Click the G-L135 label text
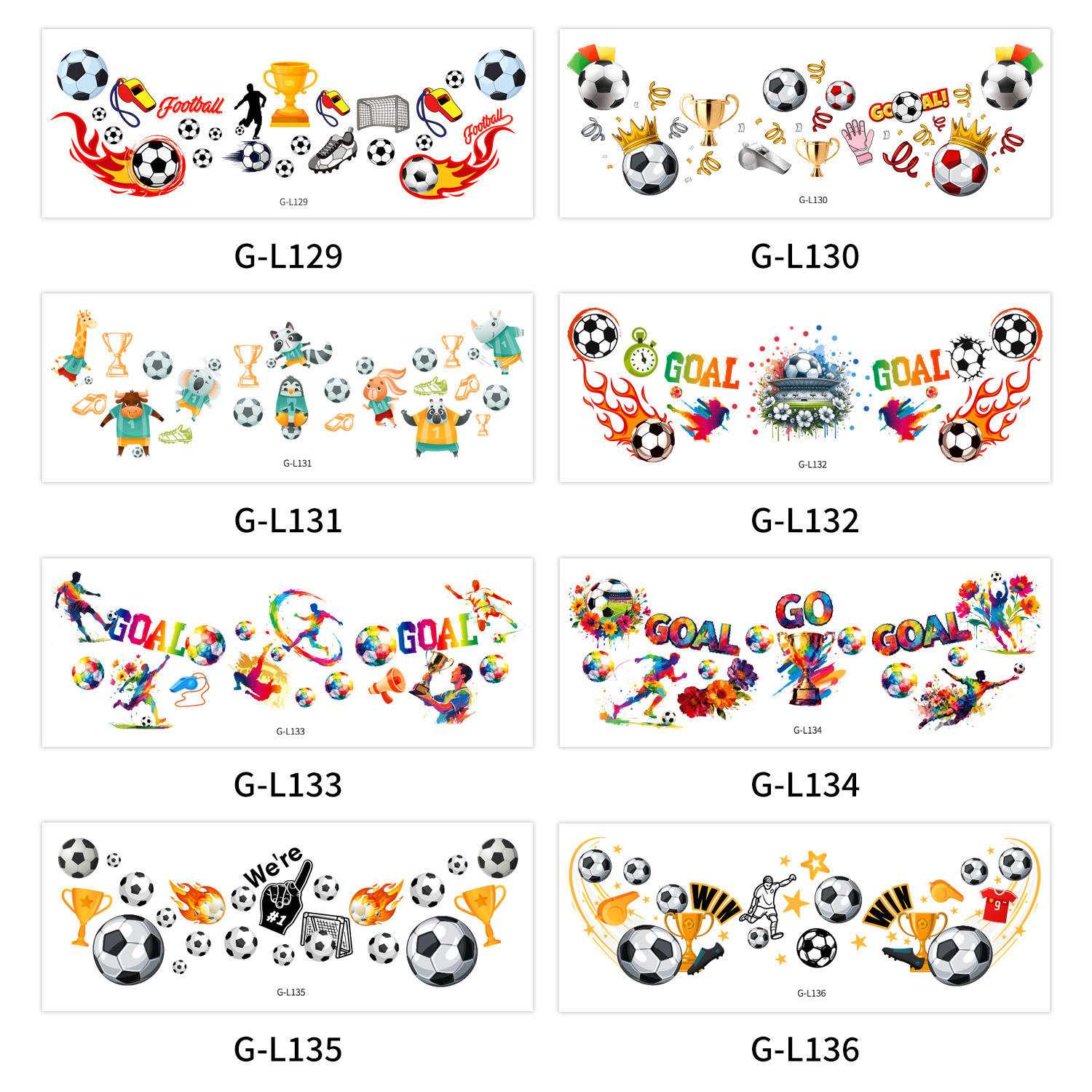This screenshot has height=1092, width=1092. [288, 1050]
